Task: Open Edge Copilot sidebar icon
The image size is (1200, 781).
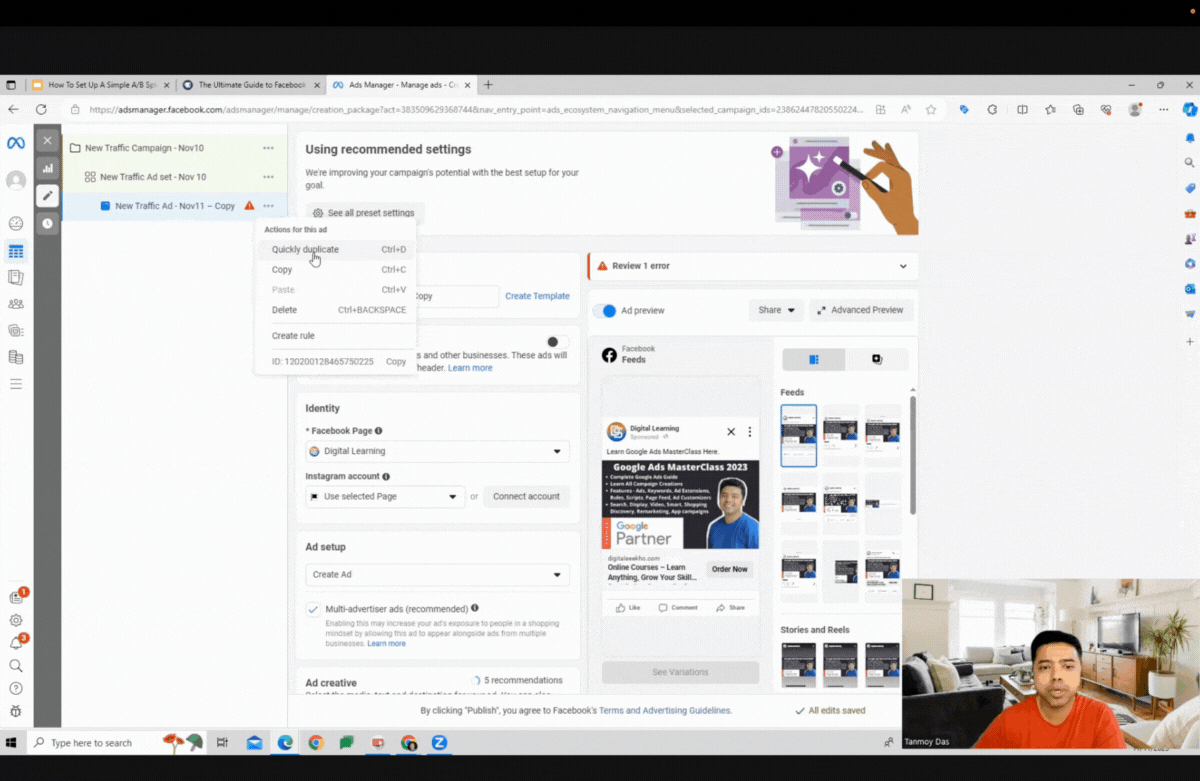Action: [1190, 110]
